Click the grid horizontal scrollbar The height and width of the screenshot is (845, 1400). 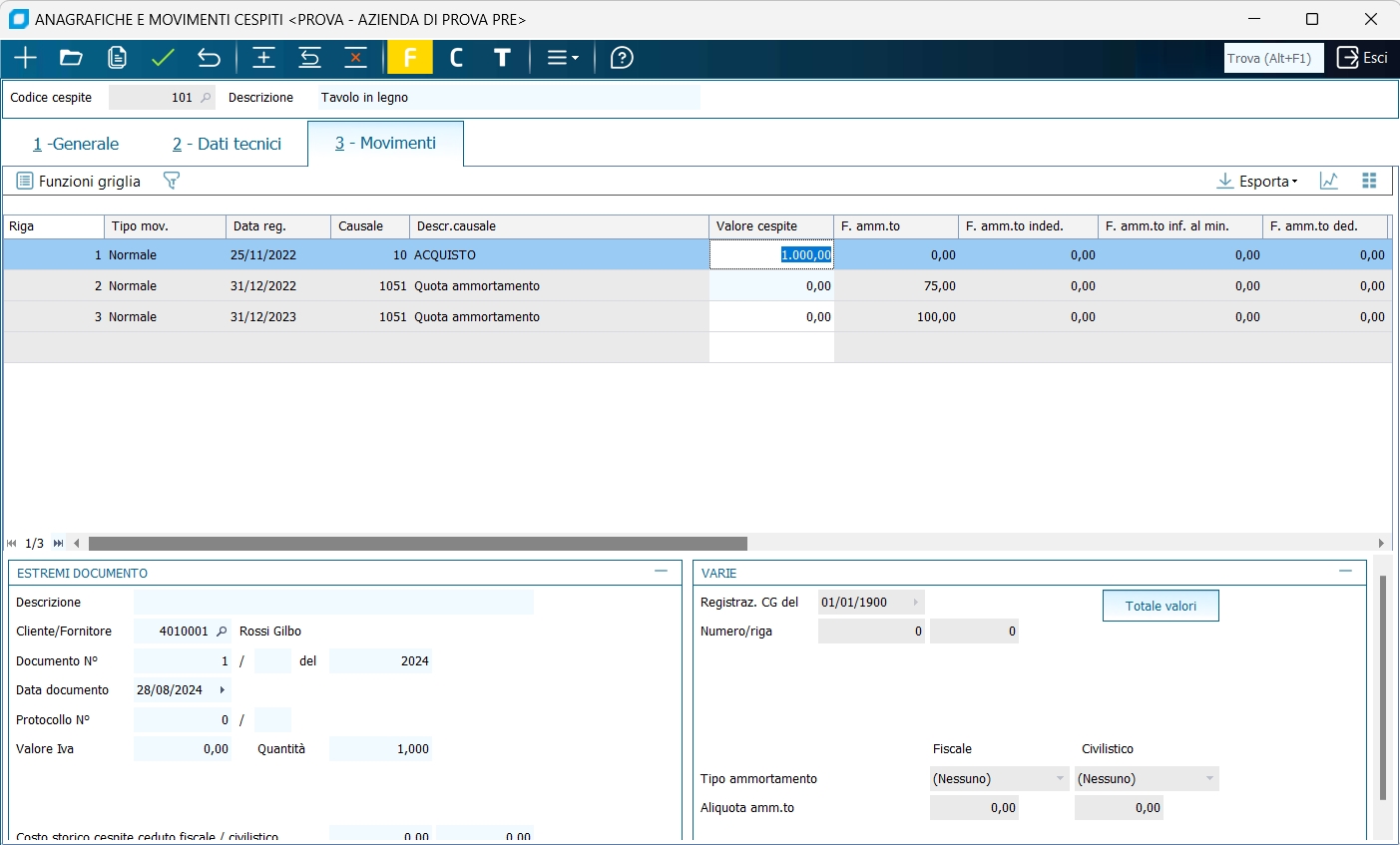(x=417, y=544)
